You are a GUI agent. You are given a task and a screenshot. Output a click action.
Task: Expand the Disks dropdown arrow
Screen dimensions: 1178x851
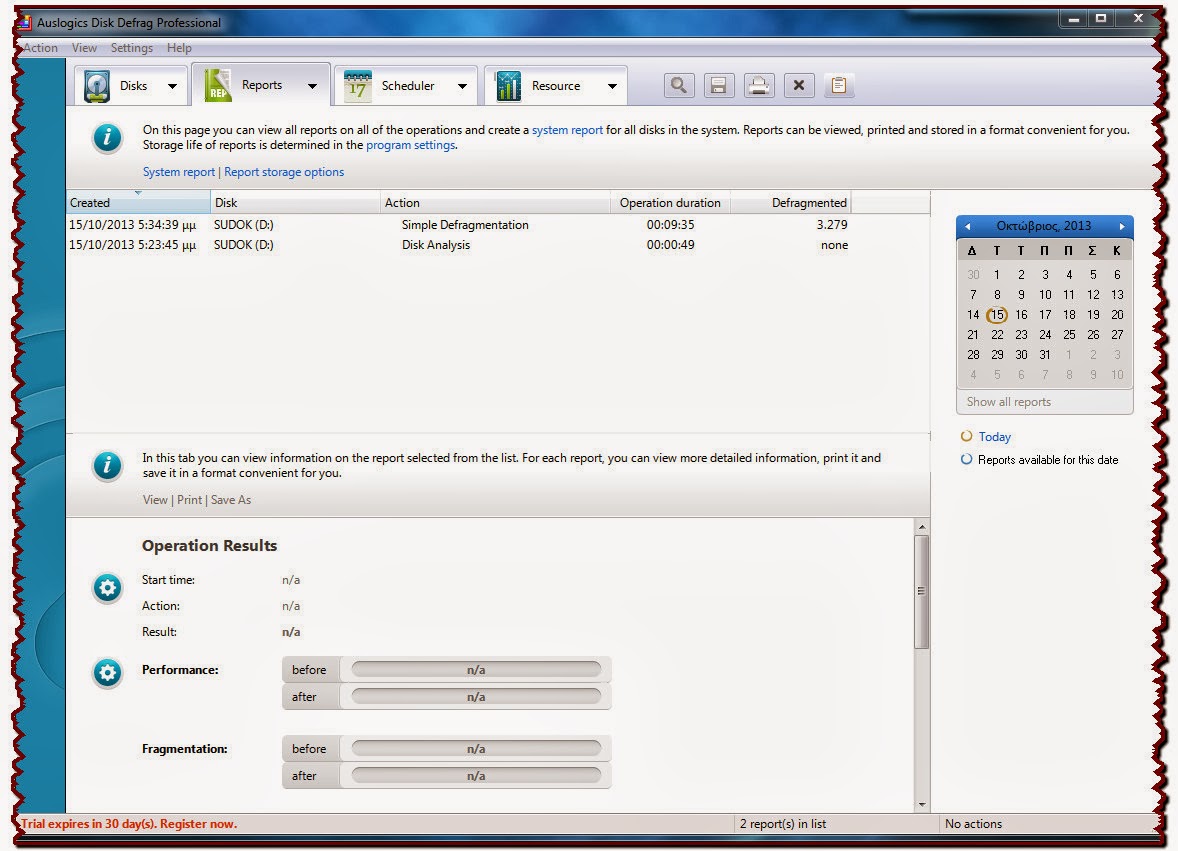pos(172,86)
